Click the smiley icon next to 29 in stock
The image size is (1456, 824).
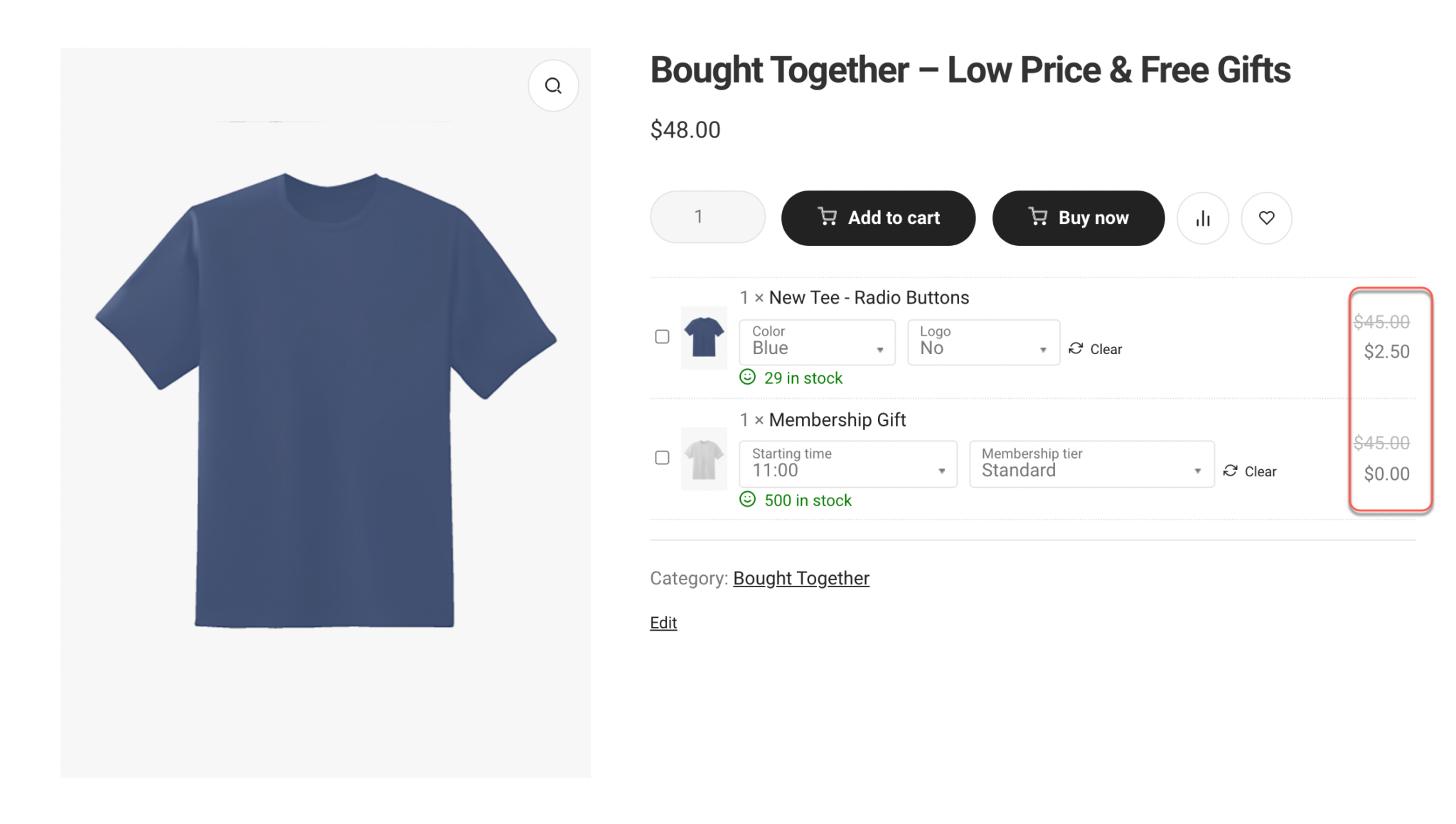[747, 377]
